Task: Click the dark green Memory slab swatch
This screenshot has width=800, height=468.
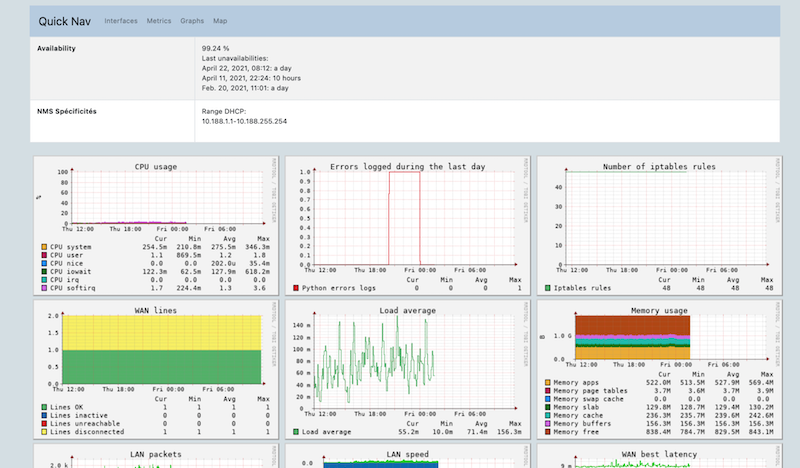Action: click(547, 407)
